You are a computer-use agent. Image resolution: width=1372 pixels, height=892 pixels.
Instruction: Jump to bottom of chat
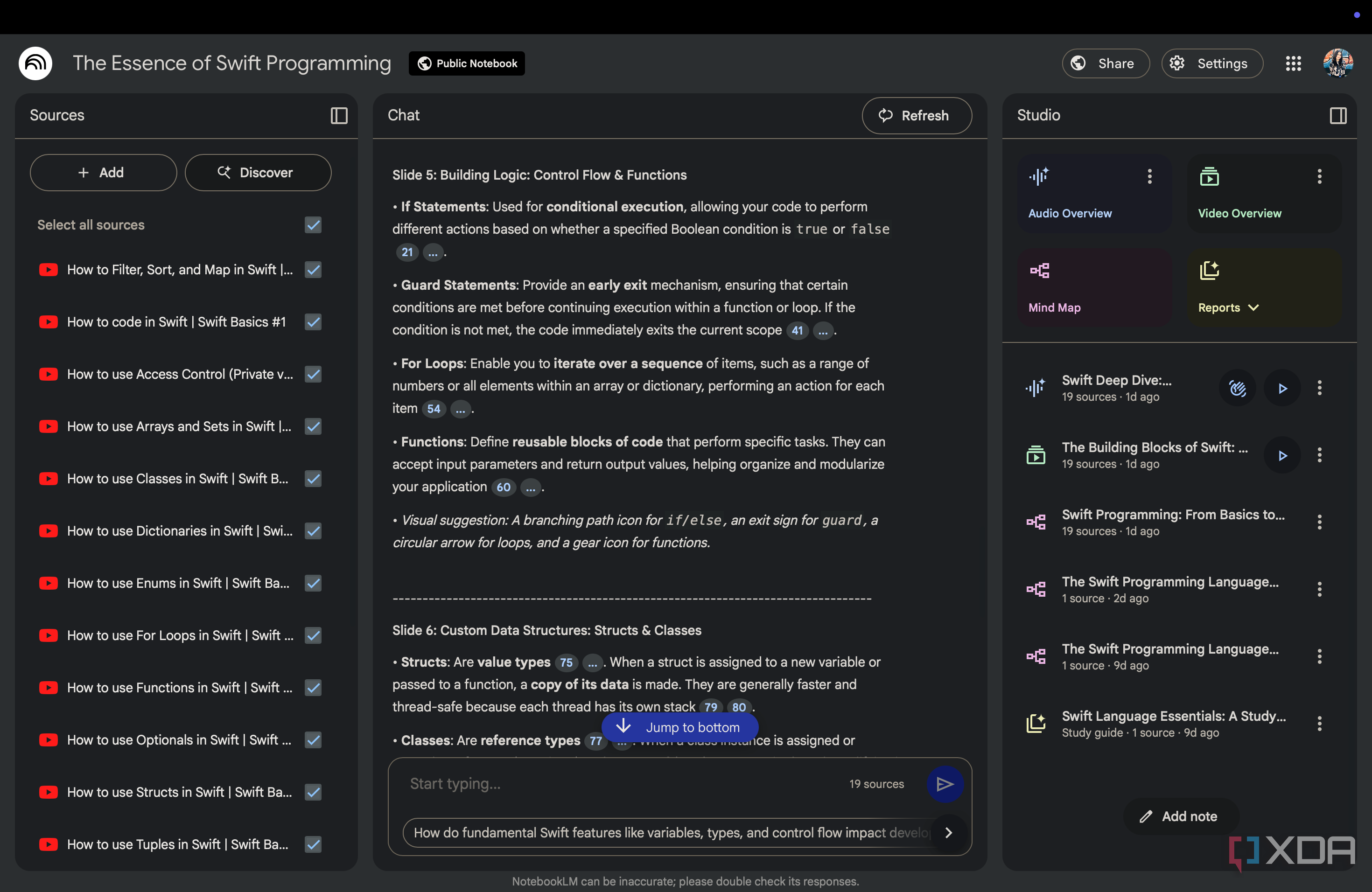[x=679, y=727]
